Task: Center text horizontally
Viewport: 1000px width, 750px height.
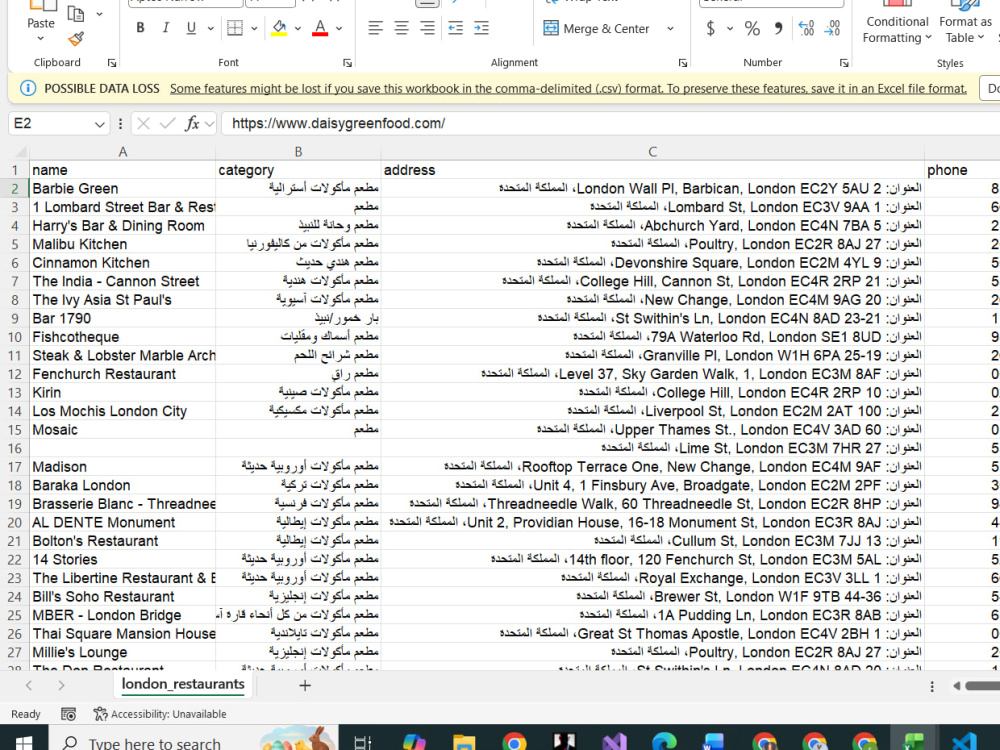Action: click(401, 28)
